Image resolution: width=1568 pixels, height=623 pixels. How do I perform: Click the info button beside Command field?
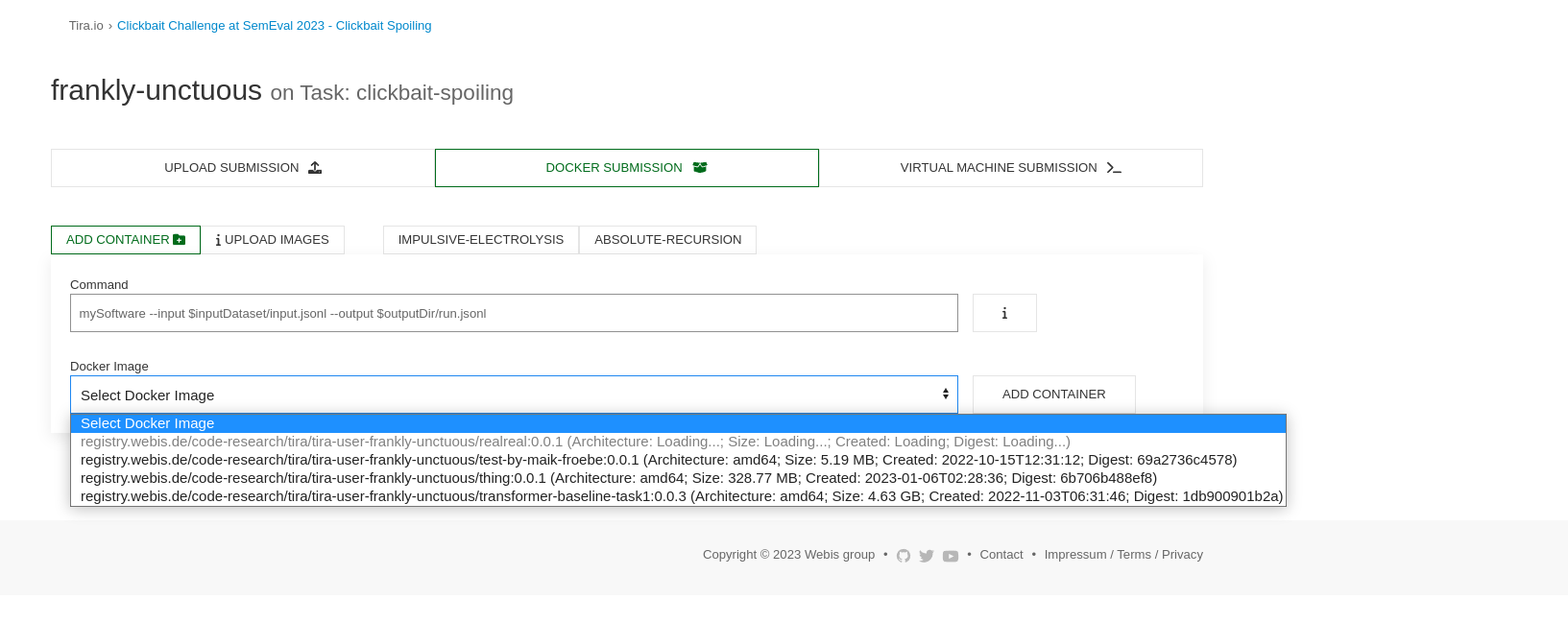[x=1004, y=313]
